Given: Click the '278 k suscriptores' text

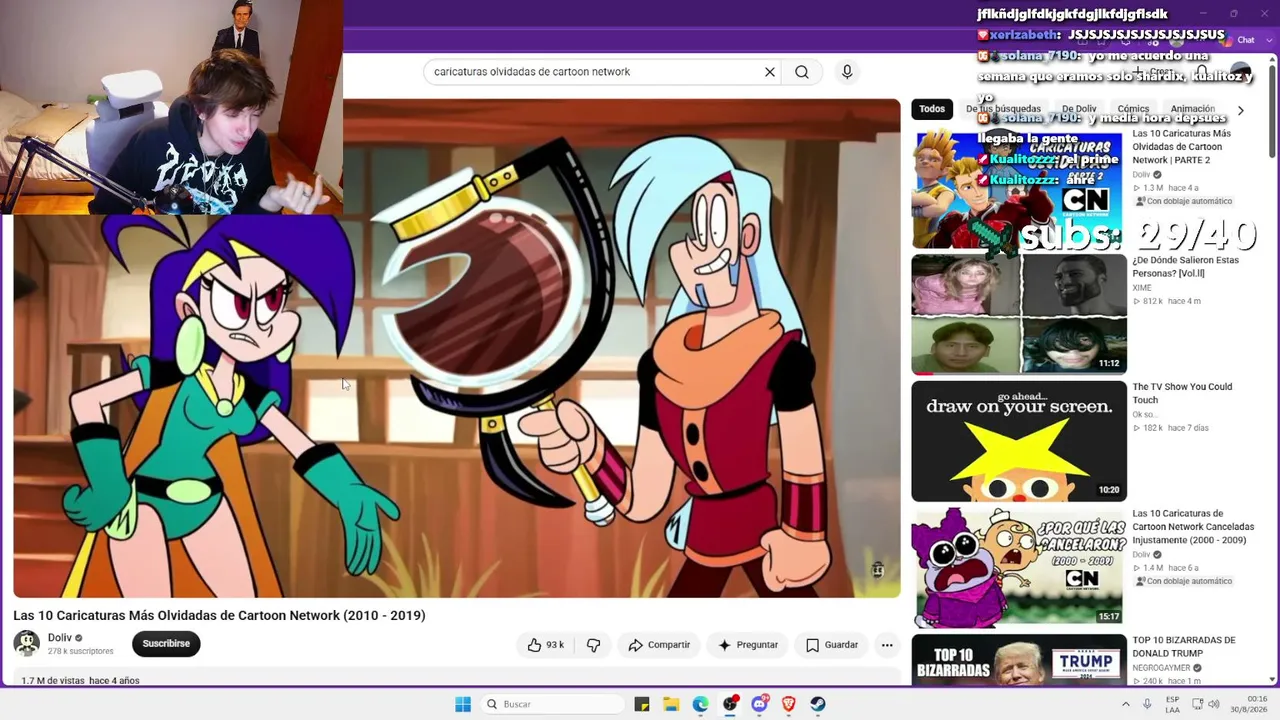Looking at the screenshot, I should (x=81, y=651).
